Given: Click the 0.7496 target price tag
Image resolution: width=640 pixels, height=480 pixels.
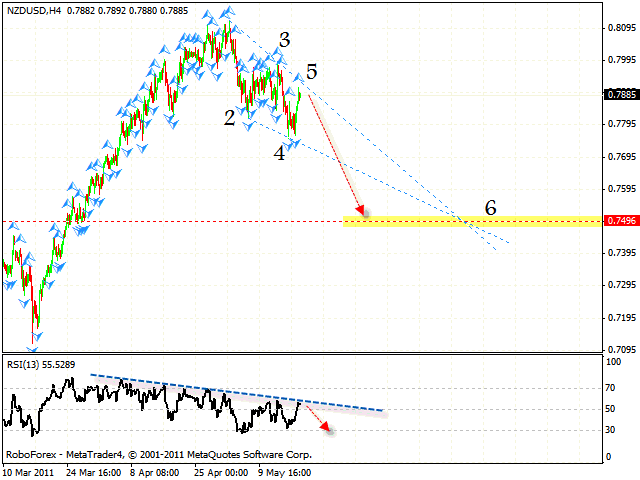Looking at the screenshot, I should coord(617,220).
